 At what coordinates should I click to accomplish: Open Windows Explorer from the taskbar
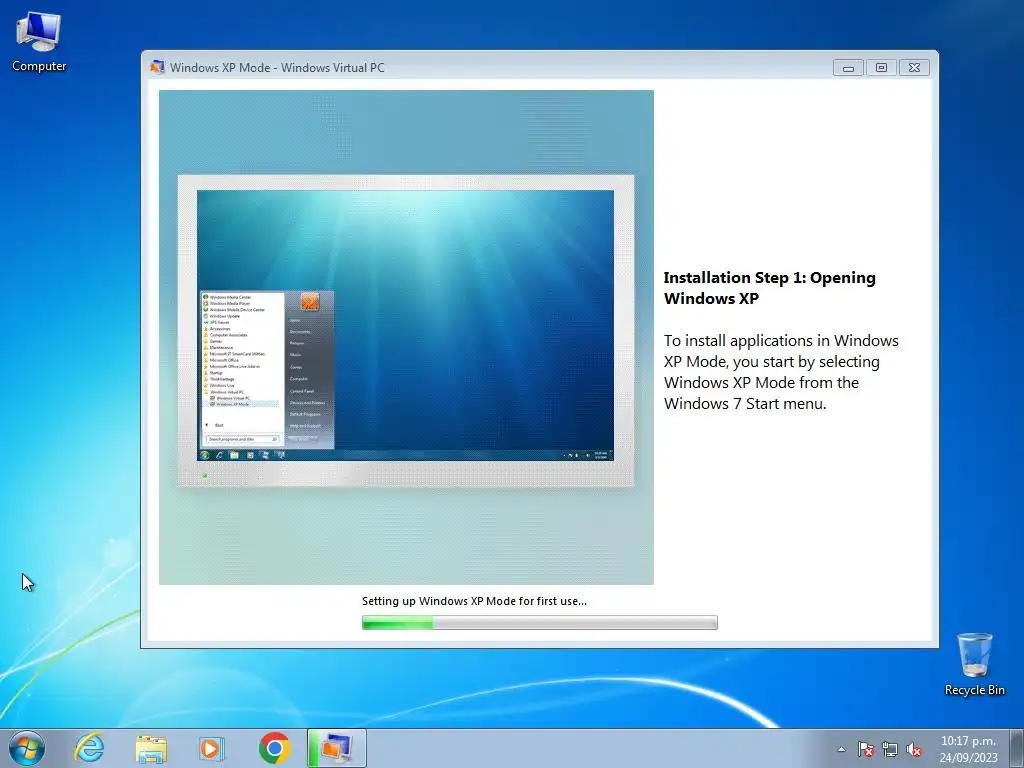coord(151,748)
